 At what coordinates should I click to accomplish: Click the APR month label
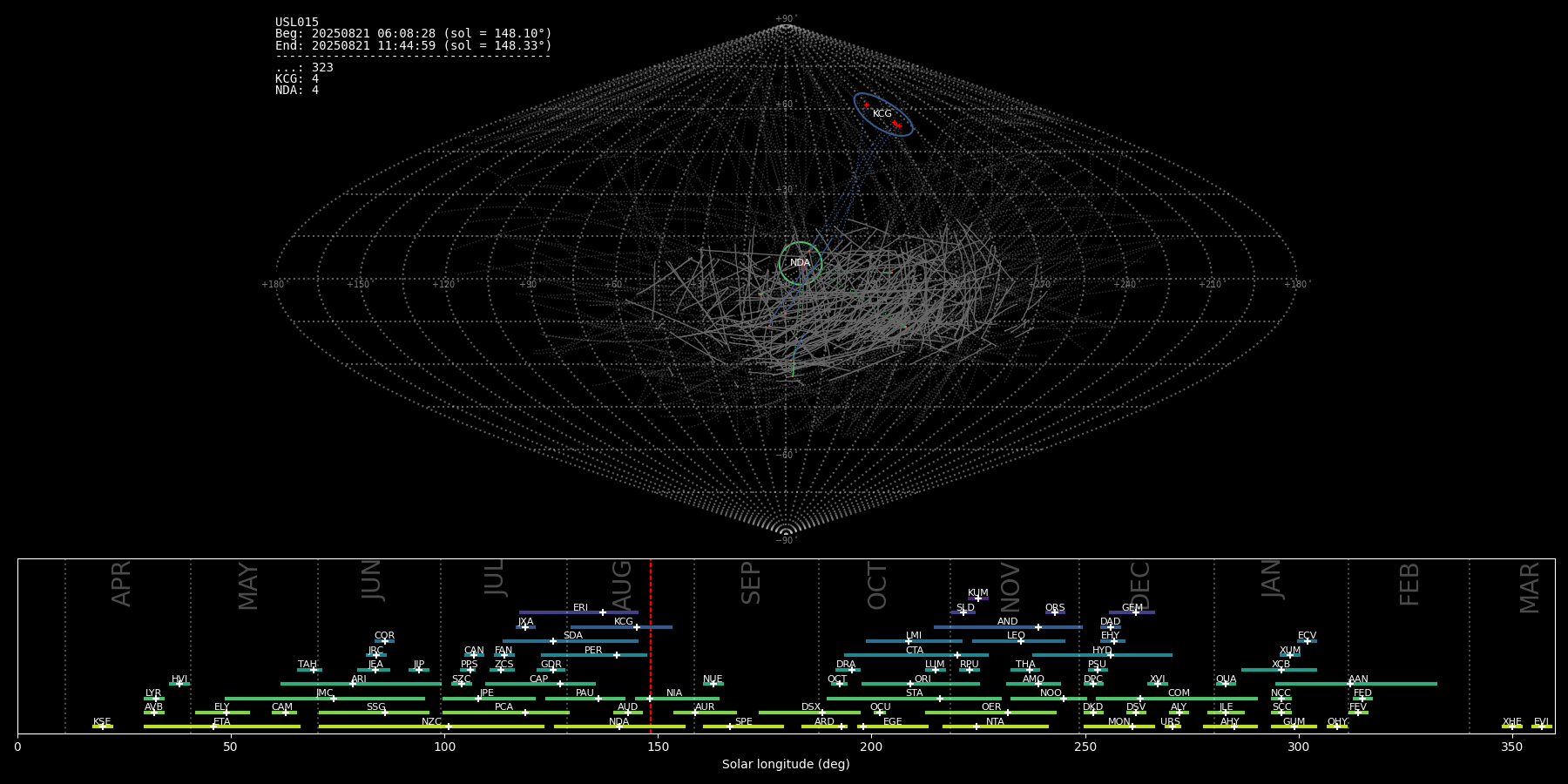[121, 584]
